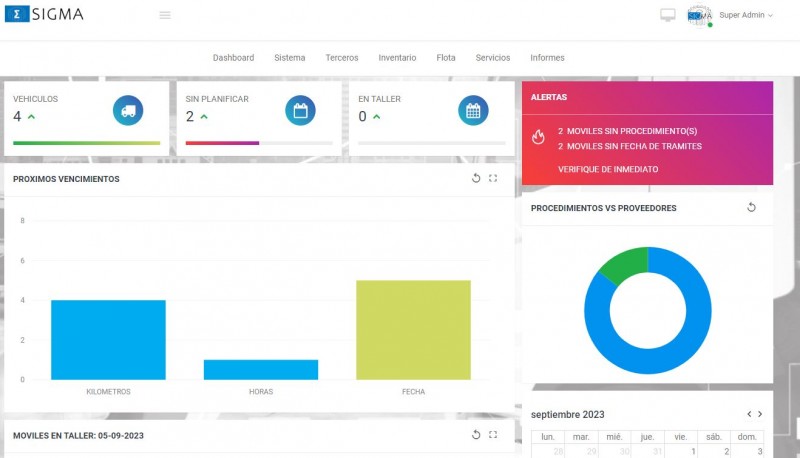Refresh the Proximos Vencimientos chart
The height and width of the screenshot is (458, 800).
point(476,178)
